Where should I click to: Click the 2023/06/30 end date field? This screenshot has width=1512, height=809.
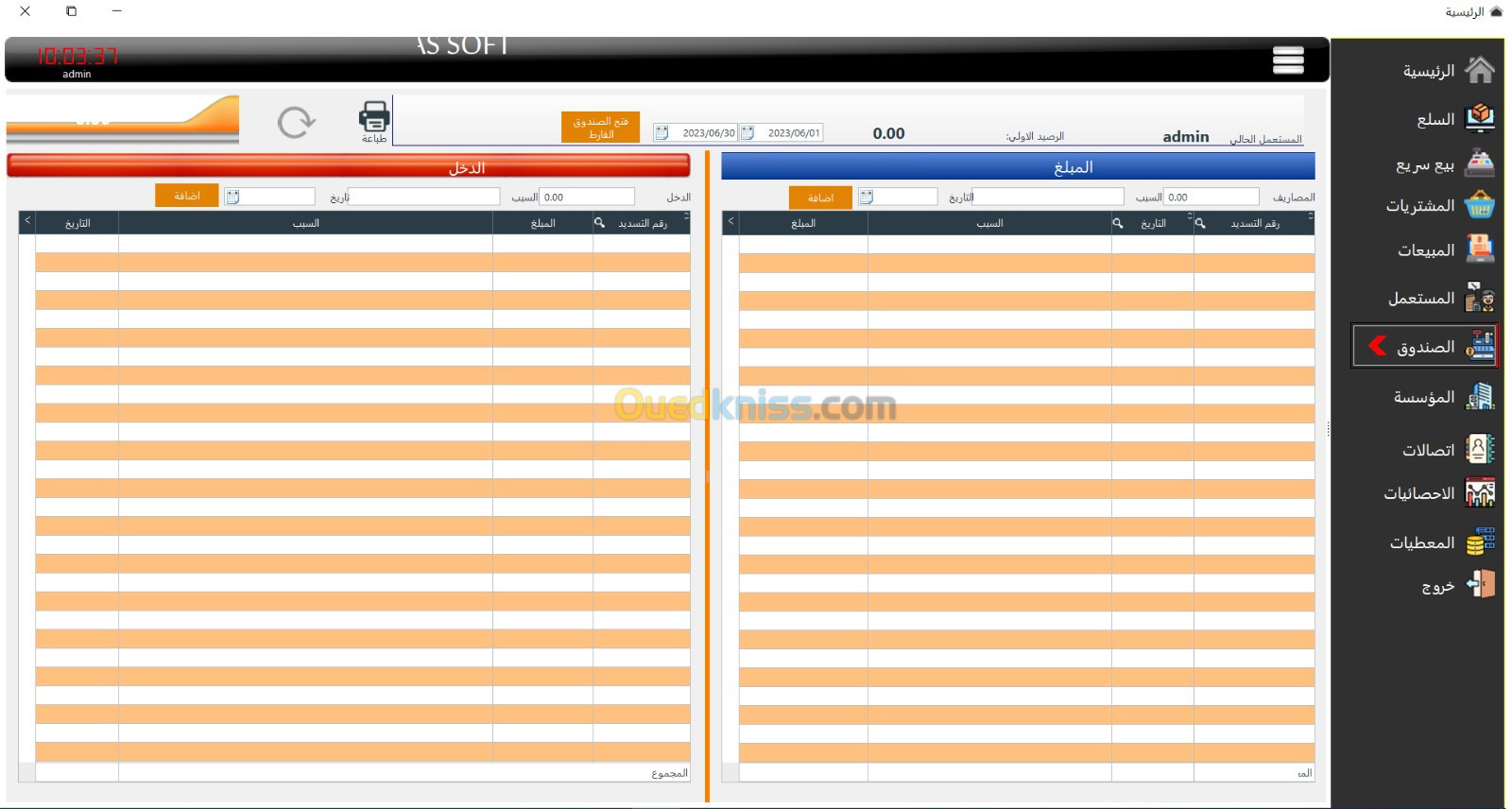point(696,133)
